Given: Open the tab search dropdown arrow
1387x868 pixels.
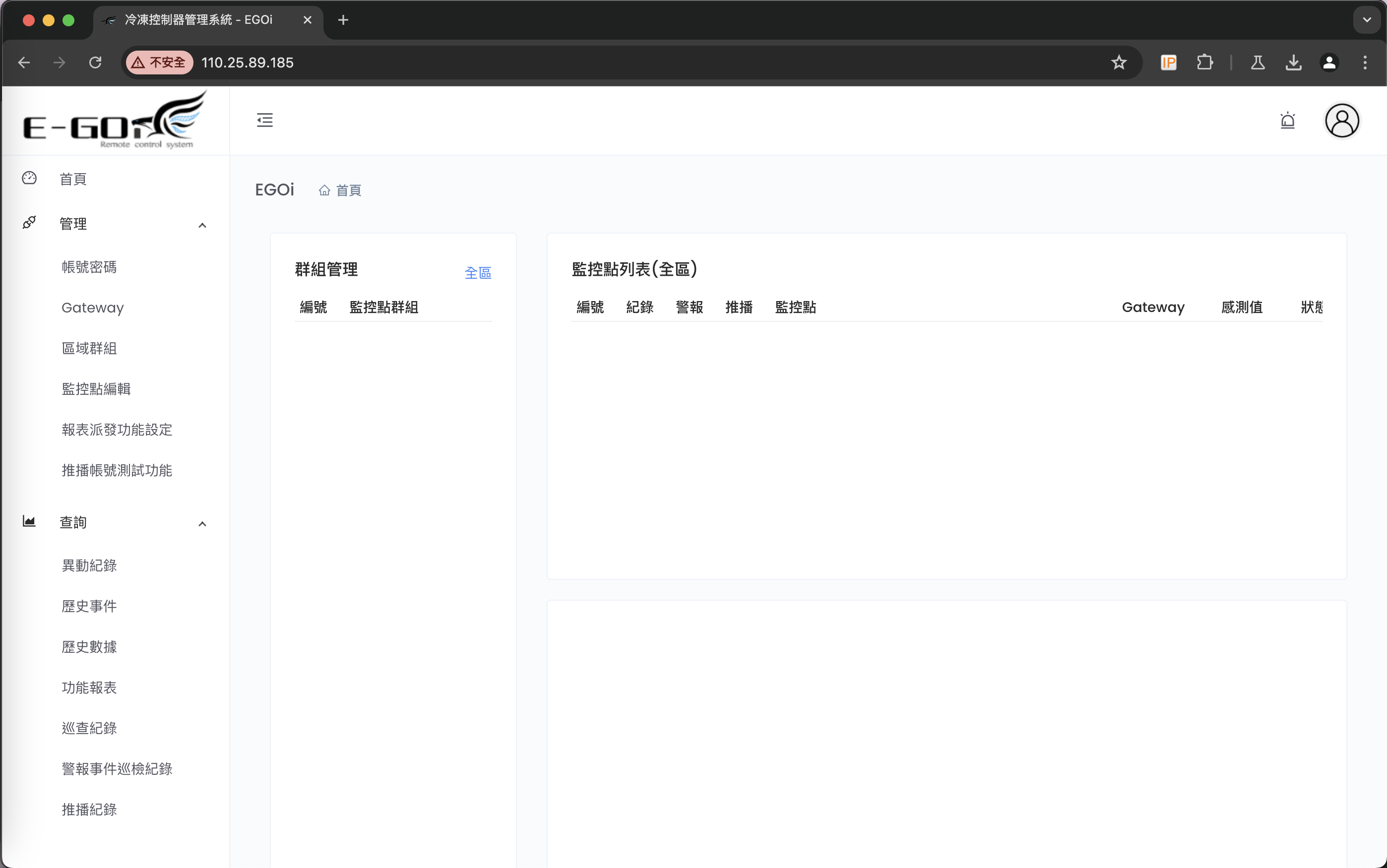Looking at the screenshot, I should pyautogui.click(x=1367, y=20).
